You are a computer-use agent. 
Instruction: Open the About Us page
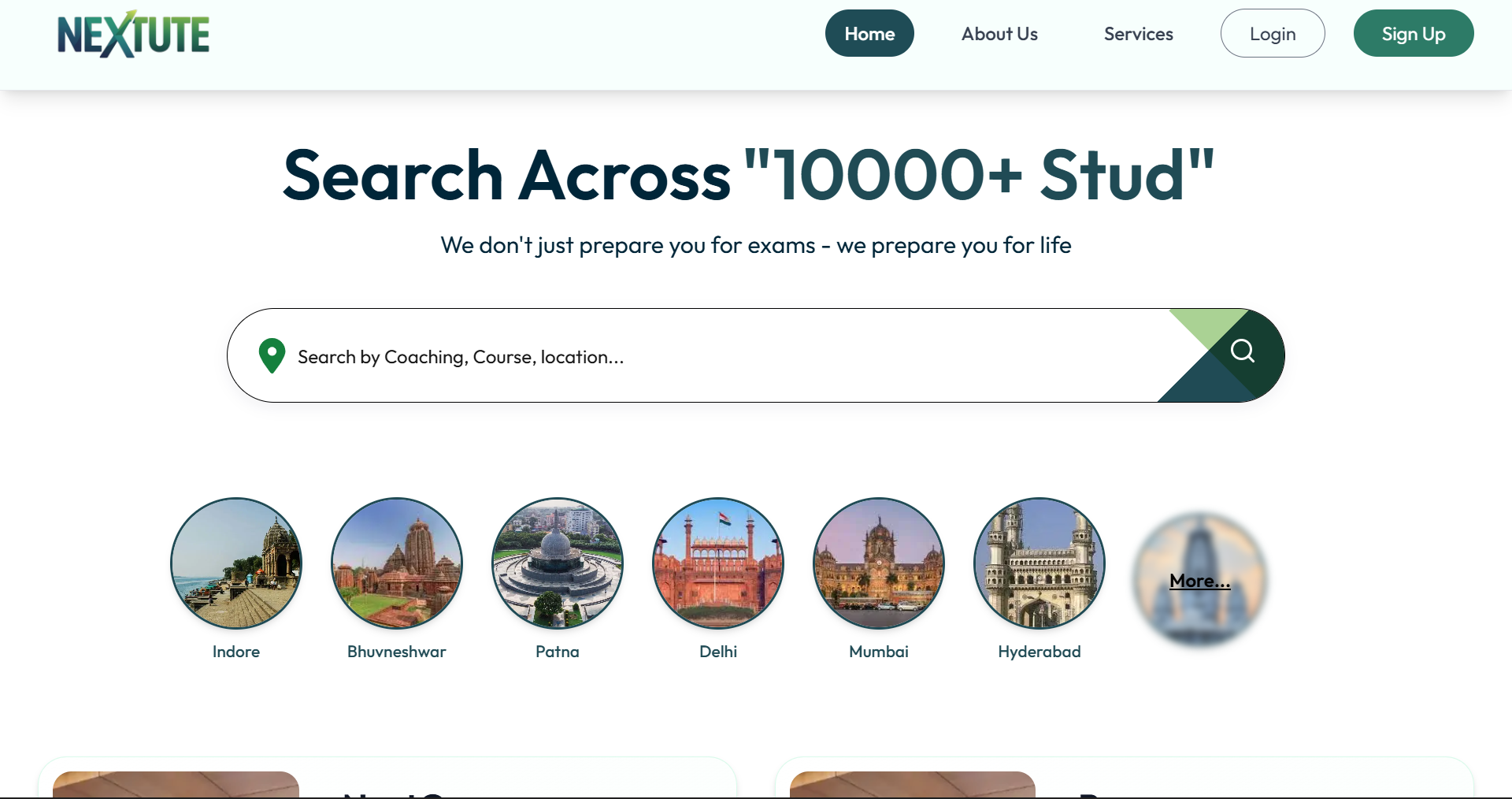[999, 34]
